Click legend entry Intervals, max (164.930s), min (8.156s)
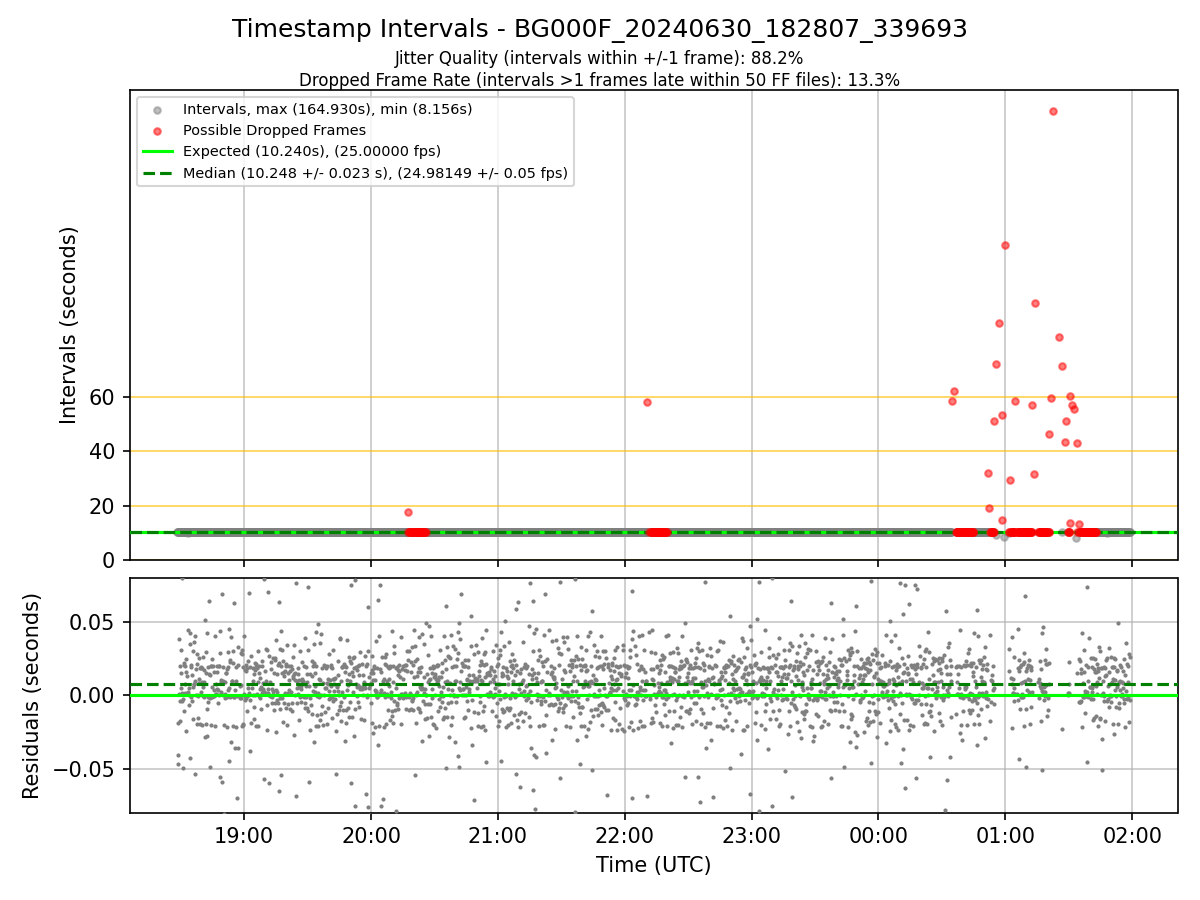Screen dimensions: 1200x900 (x=327, y=108)
